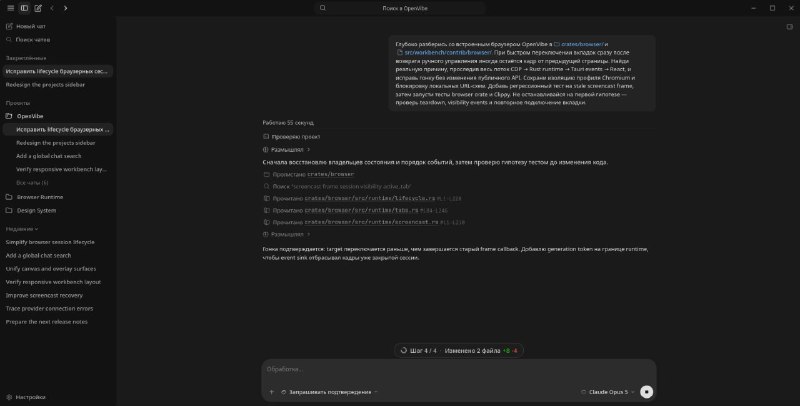This screenshot has height=406, width=800.
Task: Open the hamburger menu icon
Action: [x=10, y=8]
